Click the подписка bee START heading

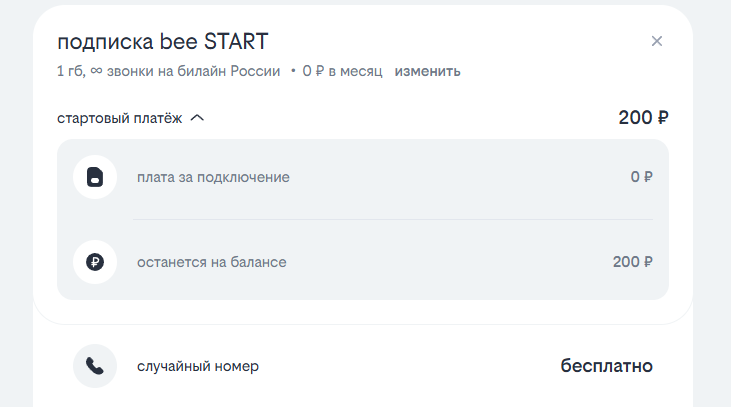click(163, 41)
